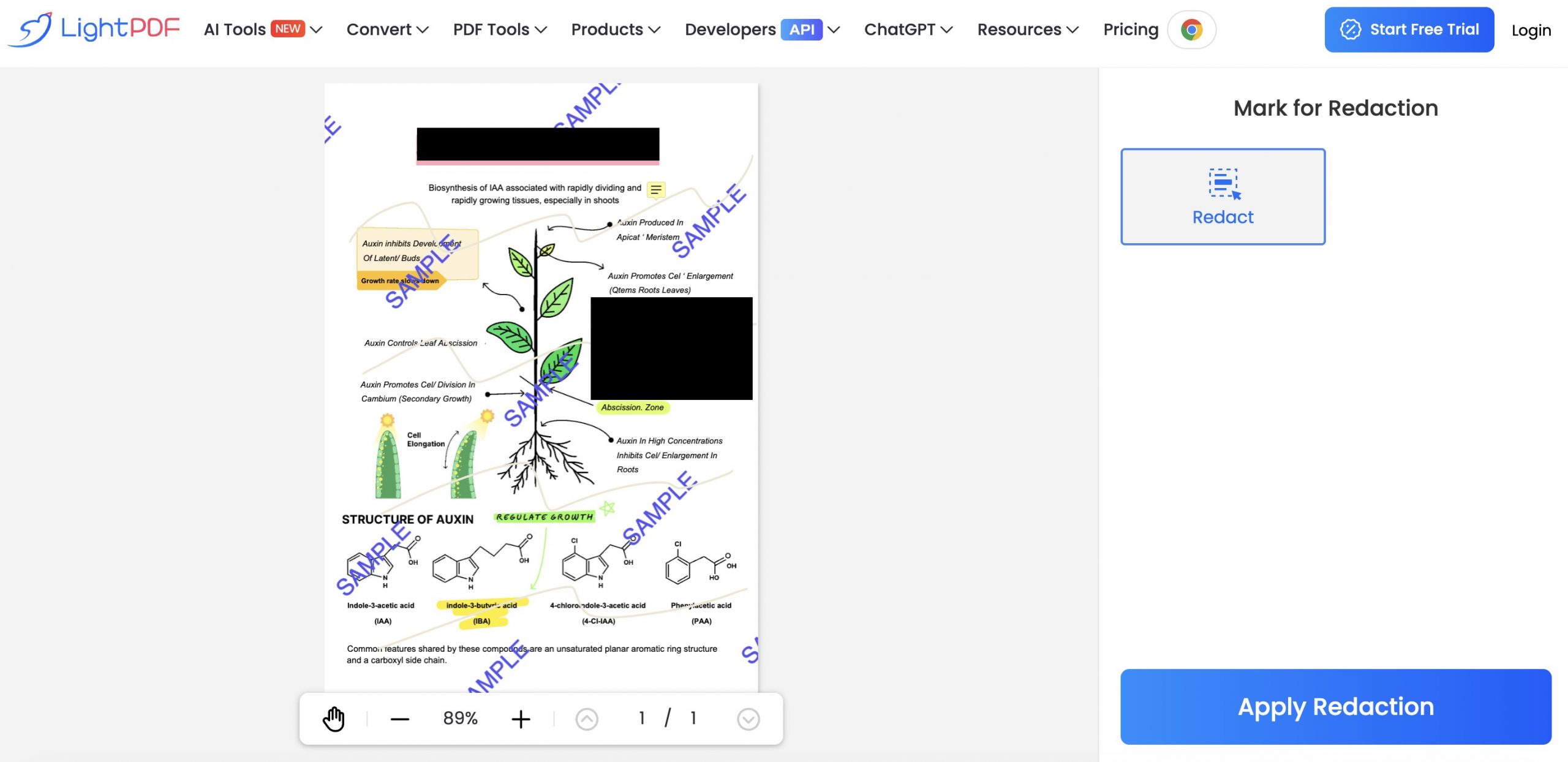1568x762 pixels.
Task: Expand the ChatGPT dropdown
Action: coord(908,29)
